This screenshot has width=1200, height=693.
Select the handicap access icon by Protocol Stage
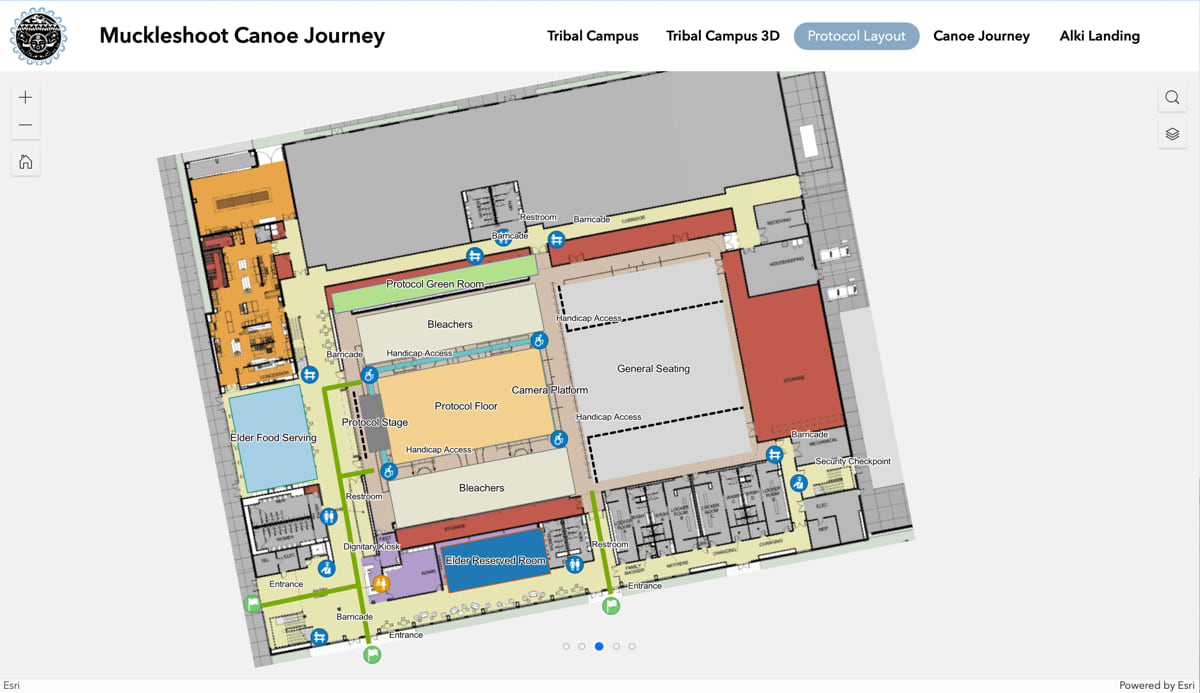[x=370, y=376]
